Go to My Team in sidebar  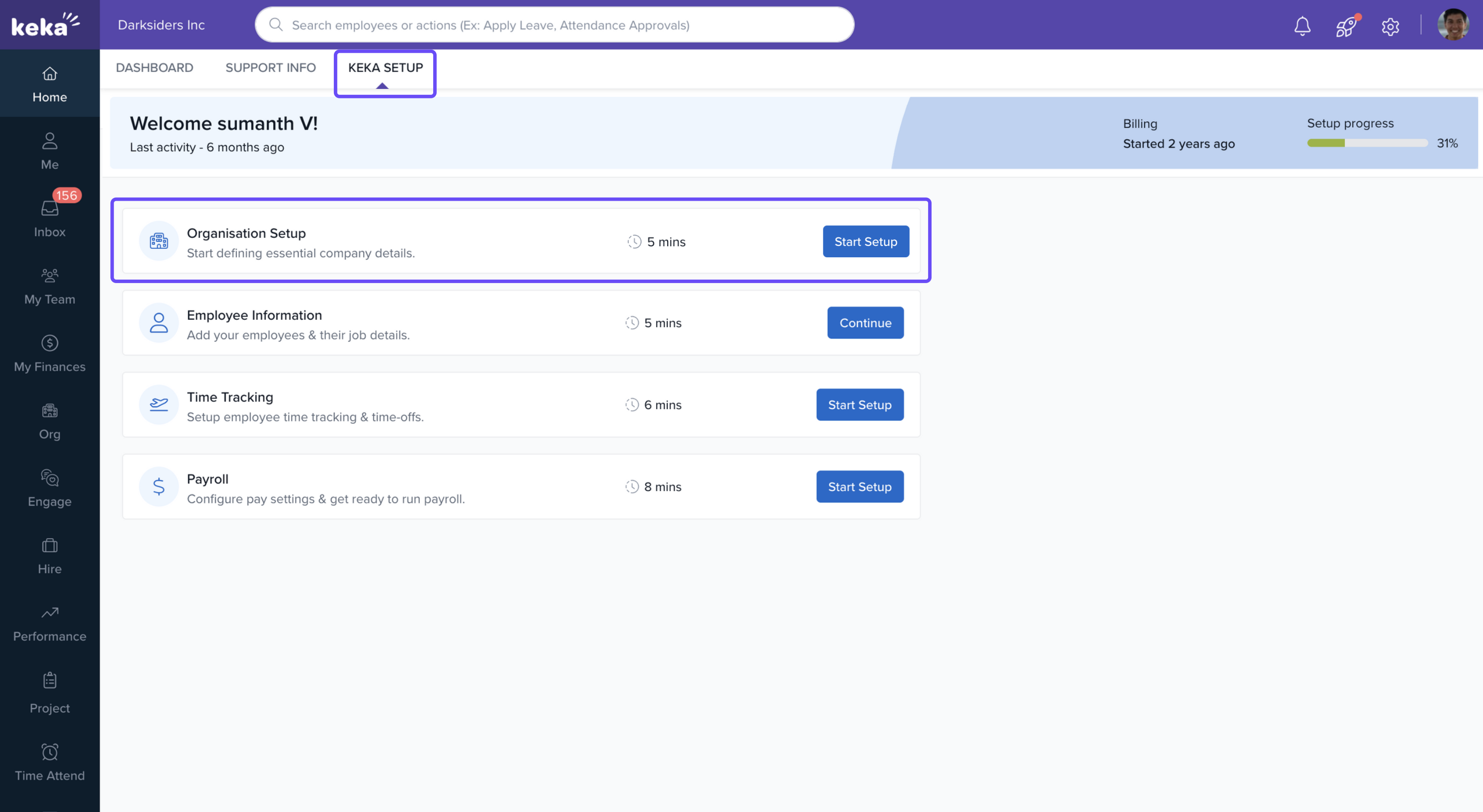pos(50,286)
